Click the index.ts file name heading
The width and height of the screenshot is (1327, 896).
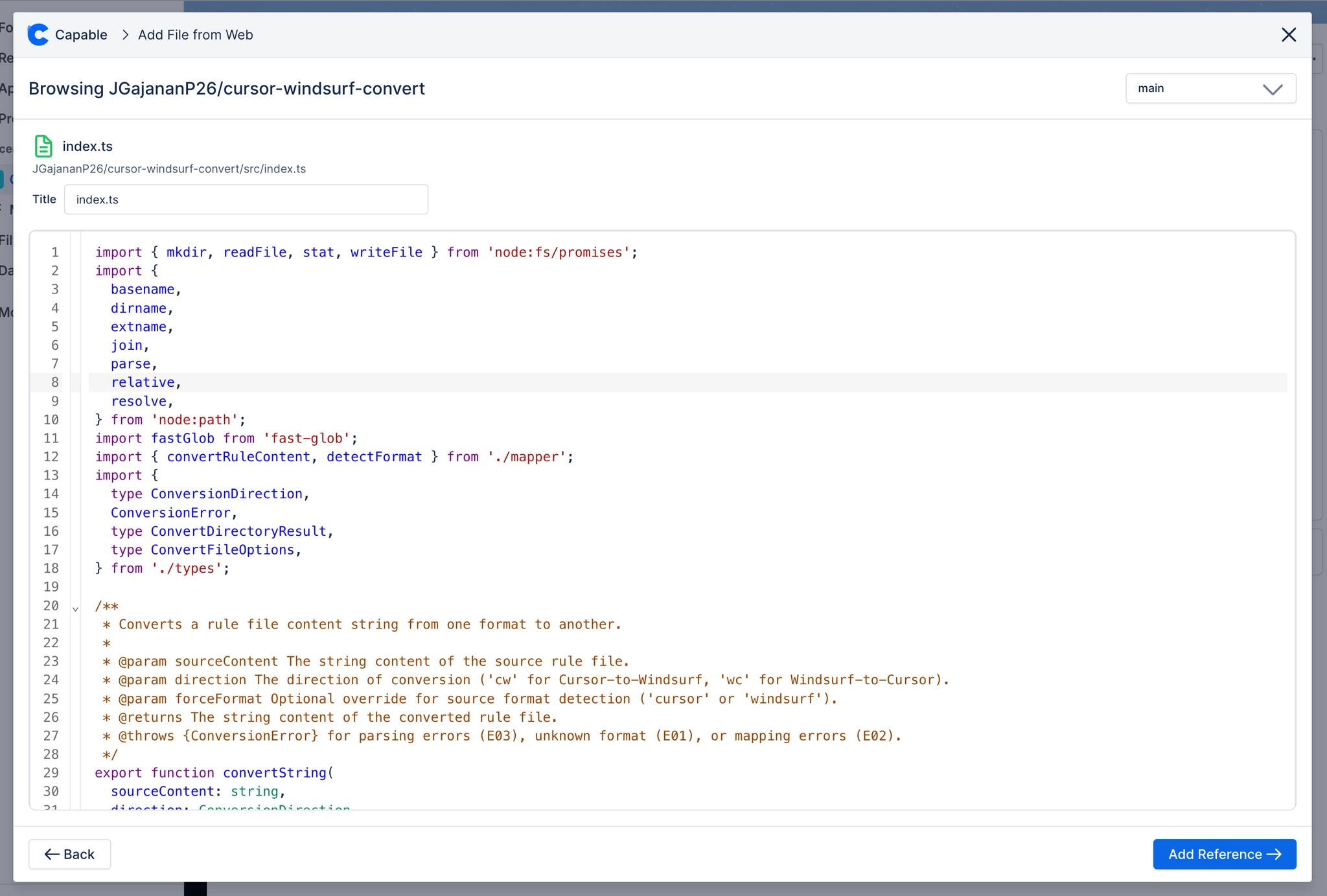87,146
